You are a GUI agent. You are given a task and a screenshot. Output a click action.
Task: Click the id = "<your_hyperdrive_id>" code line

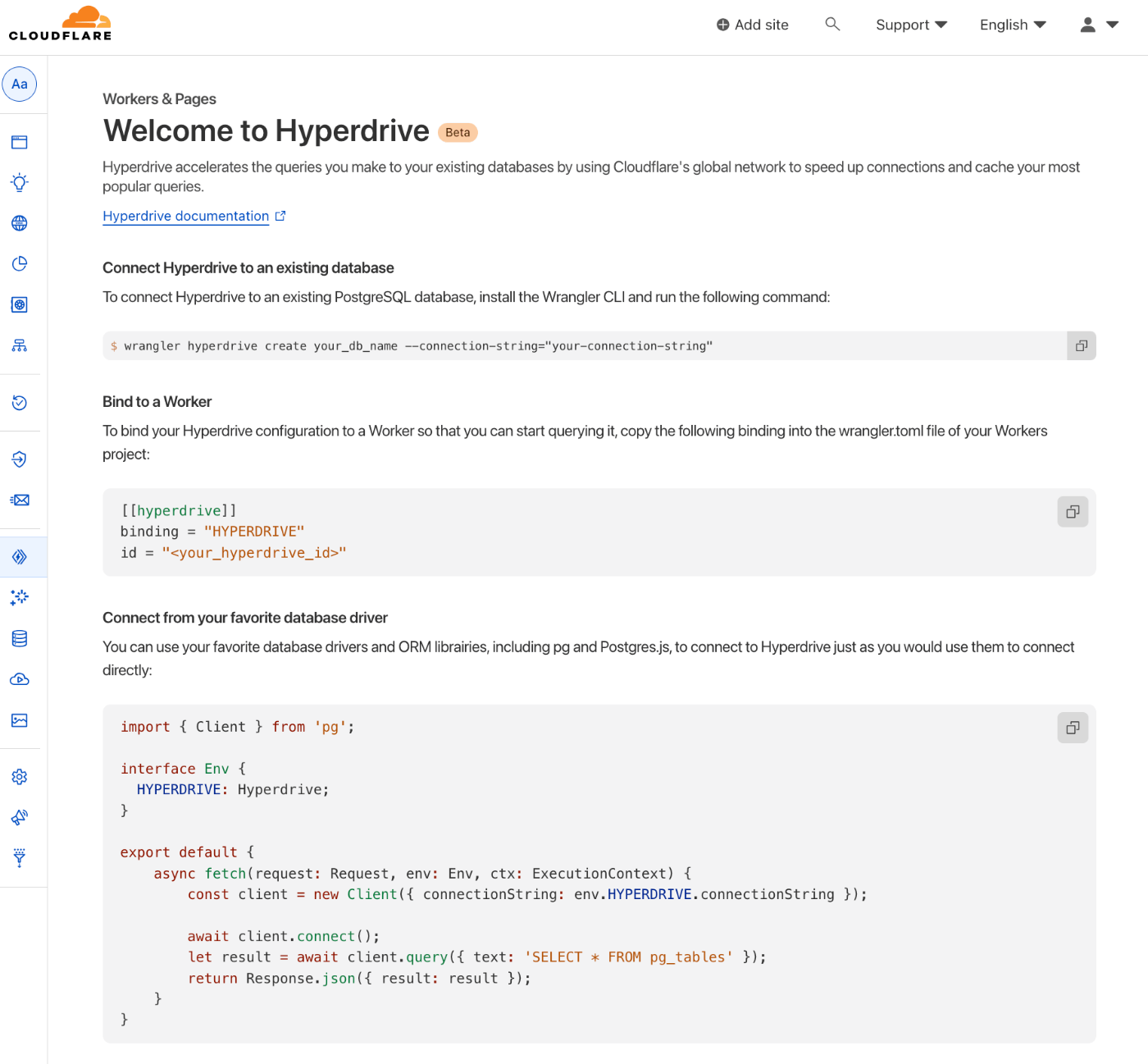coord(233,553)
